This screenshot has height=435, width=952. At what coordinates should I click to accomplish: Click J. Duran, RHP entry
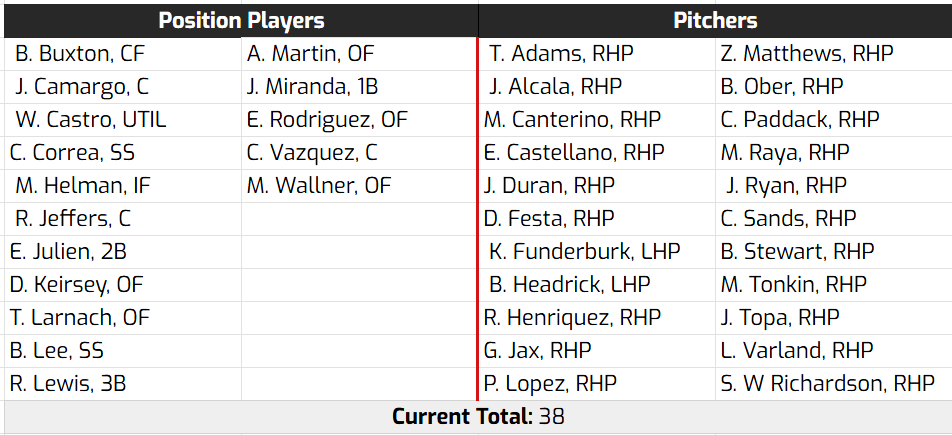click(x=549, y=185)
